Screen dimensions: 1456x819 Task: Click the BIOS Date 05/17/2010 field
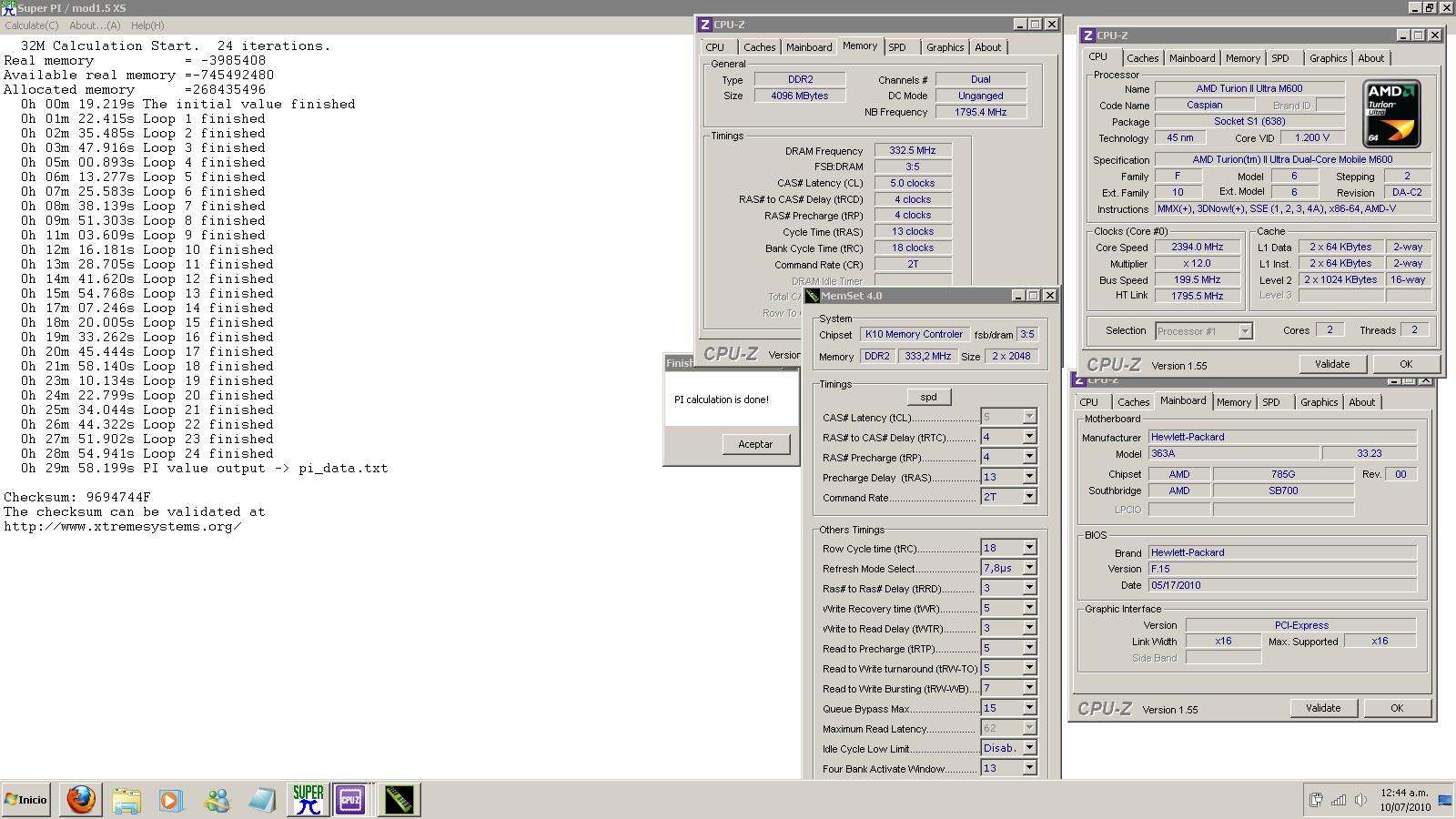pyautogui.click(x=1282, y=585)
